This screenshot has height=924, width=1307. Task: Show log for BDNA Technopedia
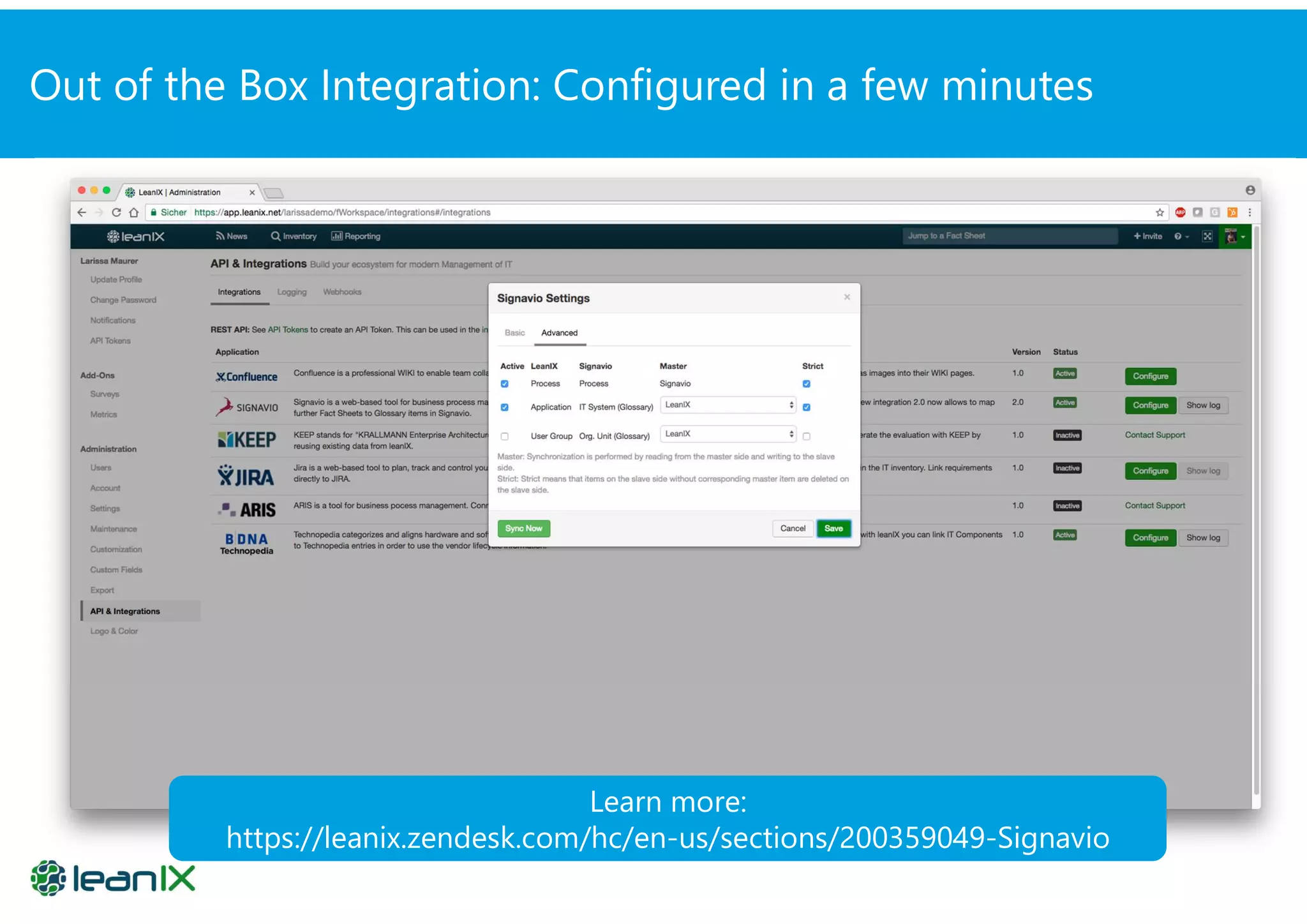click(x=1203, y=538)
